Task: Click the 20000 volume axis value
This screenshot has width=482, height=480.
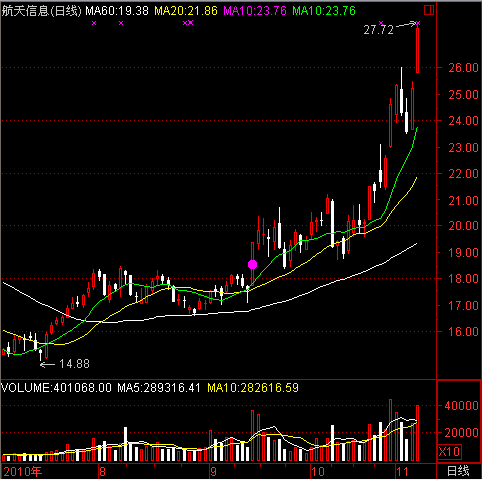Action: (462, 433)
